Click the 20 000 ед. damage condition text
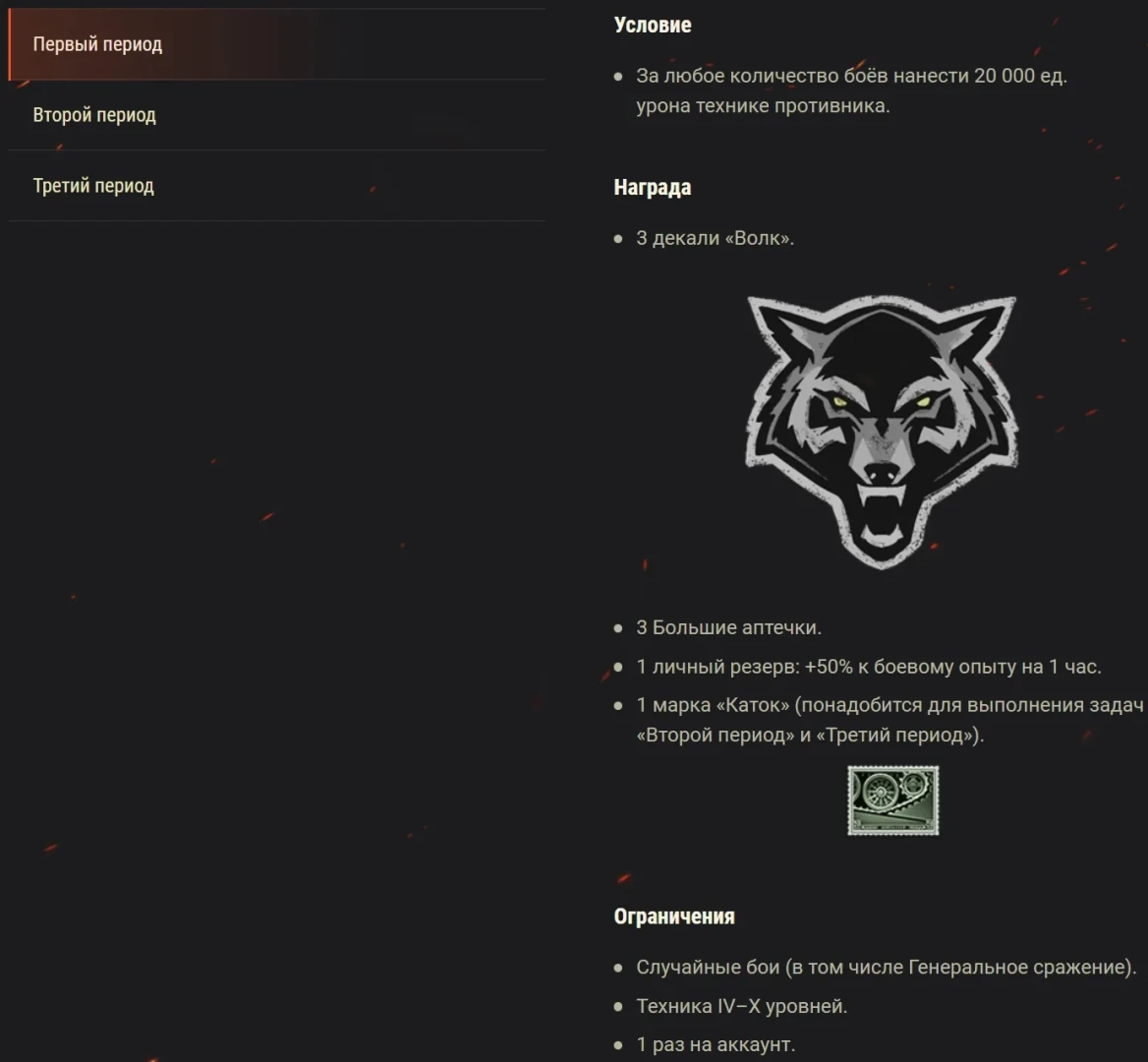The width and height of the screenshot is (1148, 1062). 851,90
